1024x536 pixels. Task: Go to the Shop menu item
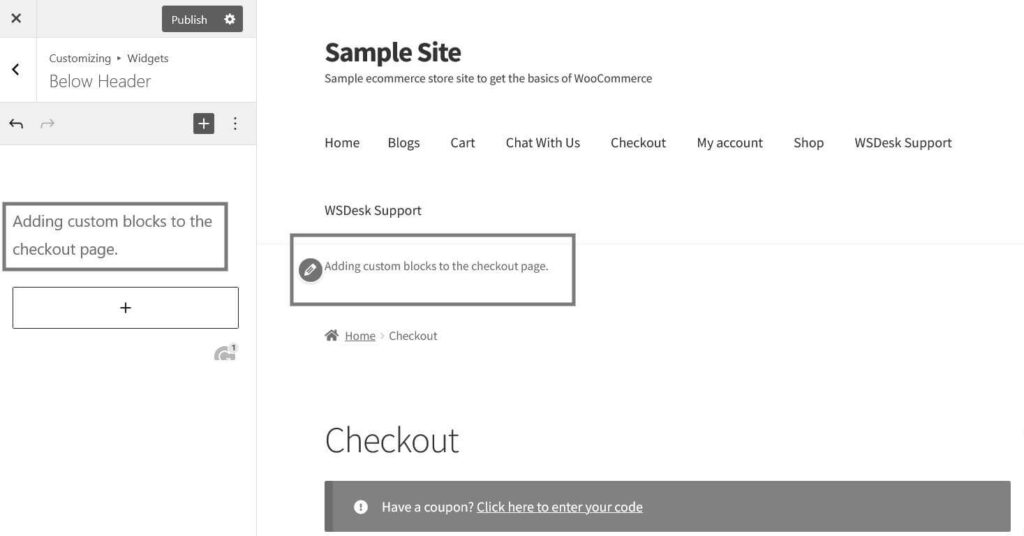[x=808, y=142]
